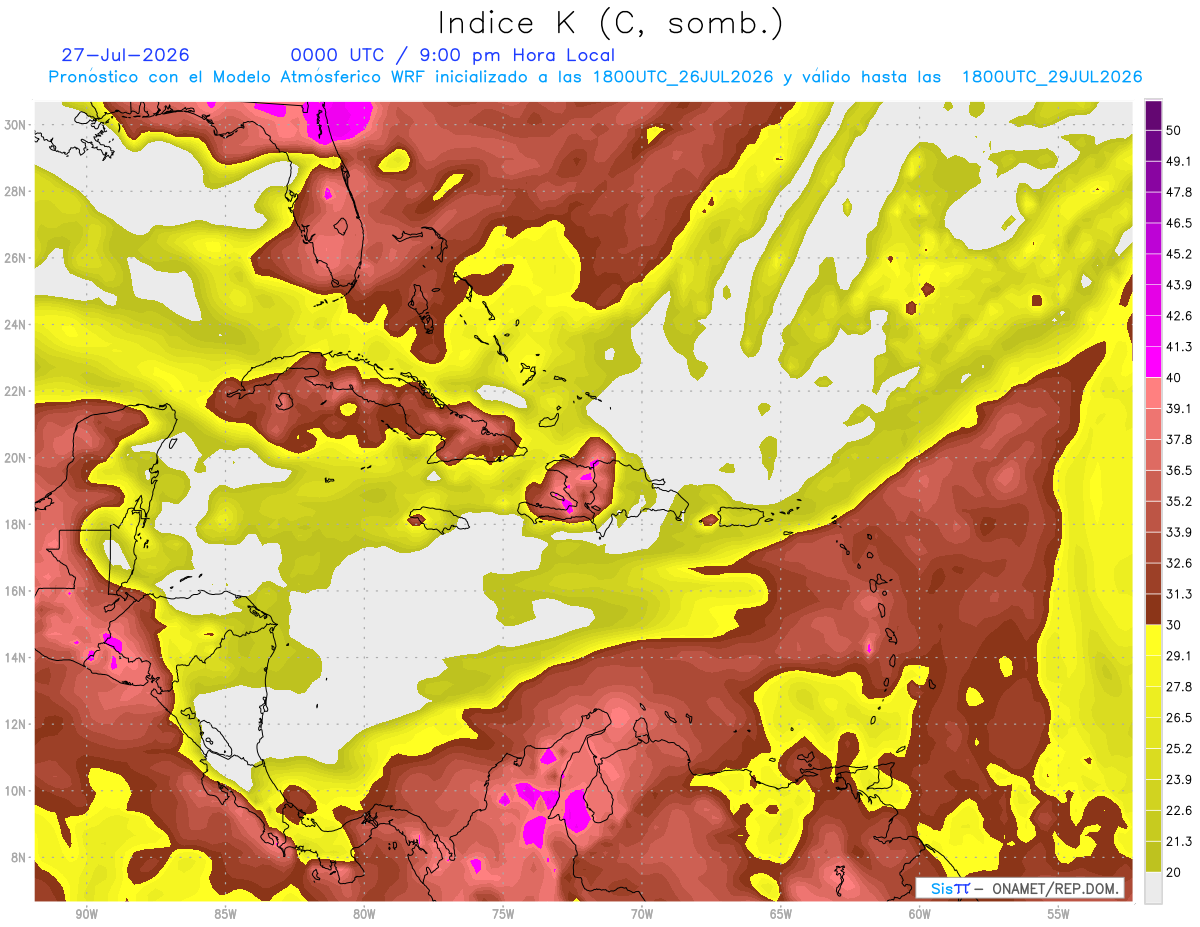Viewport: 1200px width, 927px height.
Task: Click the bright magenta legend swatch just above 40
Action: (x=1153, y=362)
